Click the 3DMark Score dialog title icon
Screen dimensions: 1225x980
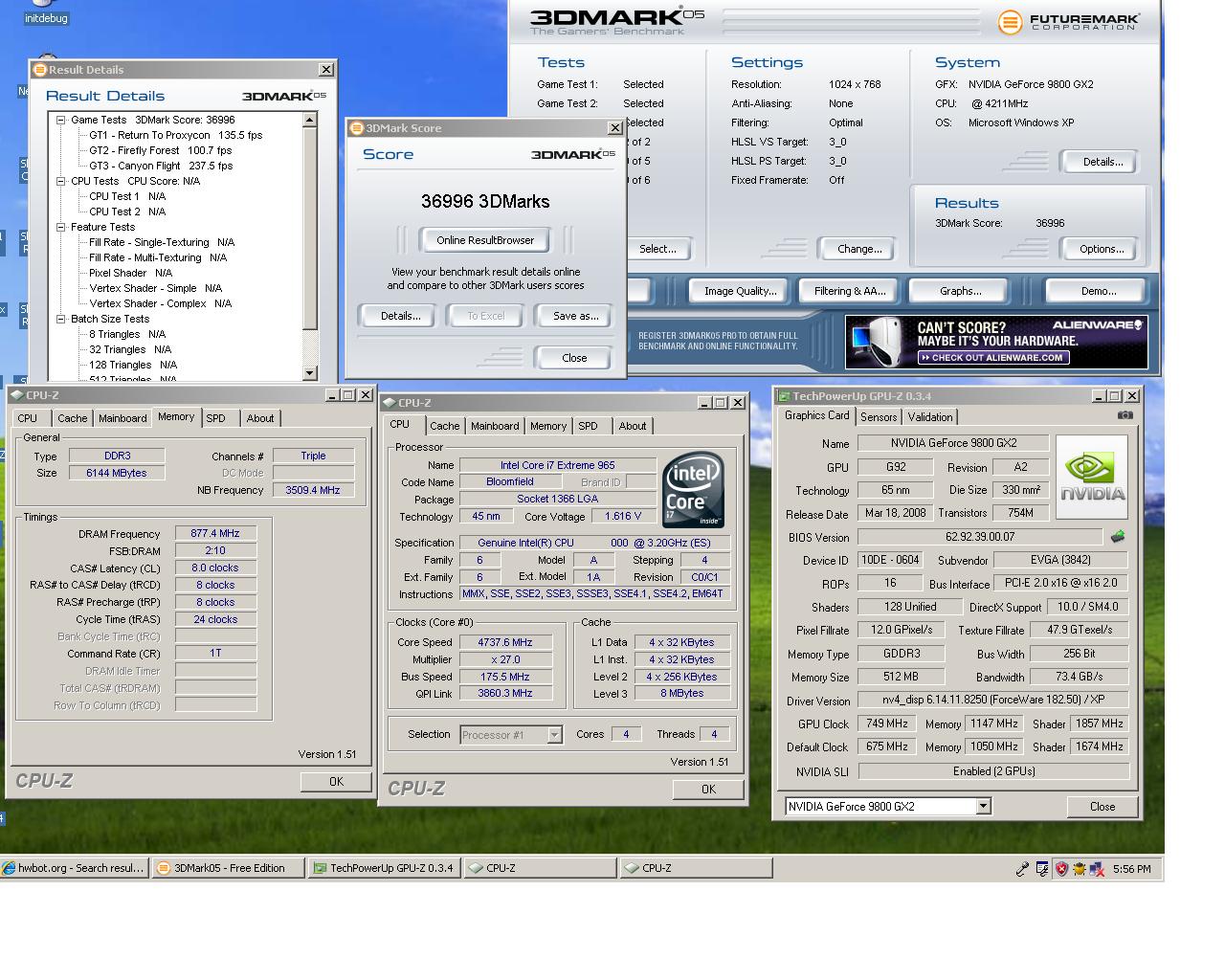[x=357, y=128]
